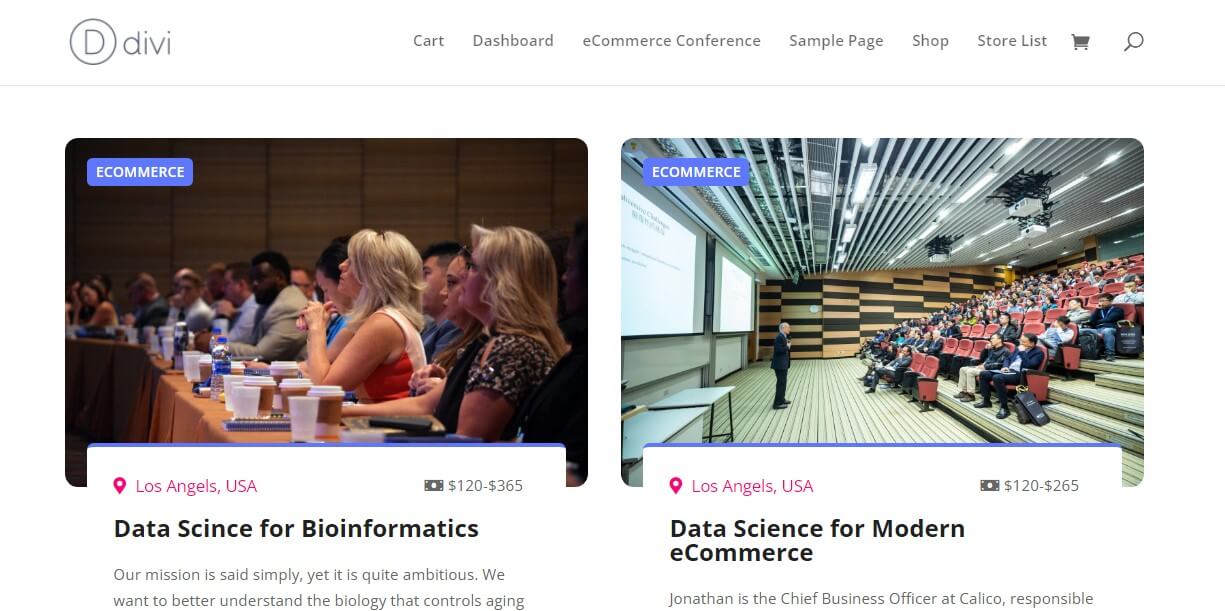This screenshot has width=1225, height=611.
Task: Select Store List in navigation
Action: 1012,41
